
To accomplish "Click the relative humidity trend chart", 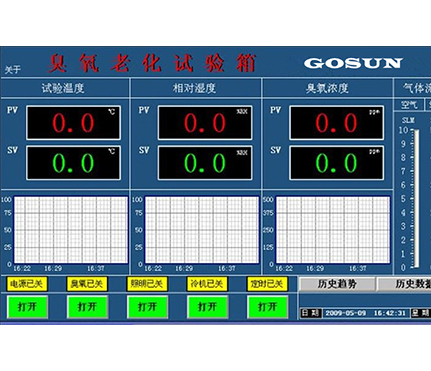I will pos(202,230).
